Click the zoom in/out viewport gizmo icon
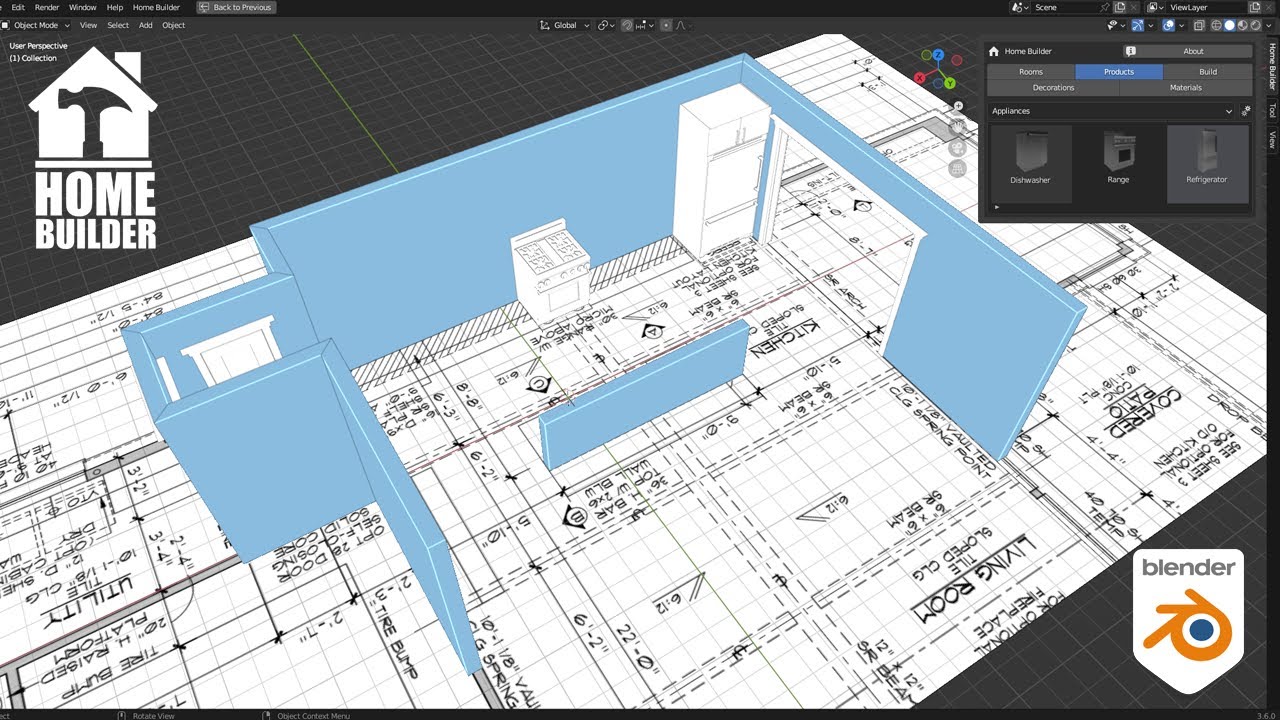This screenshot has width=1280, height=720. pyautogui.click(x=958, y=106)
